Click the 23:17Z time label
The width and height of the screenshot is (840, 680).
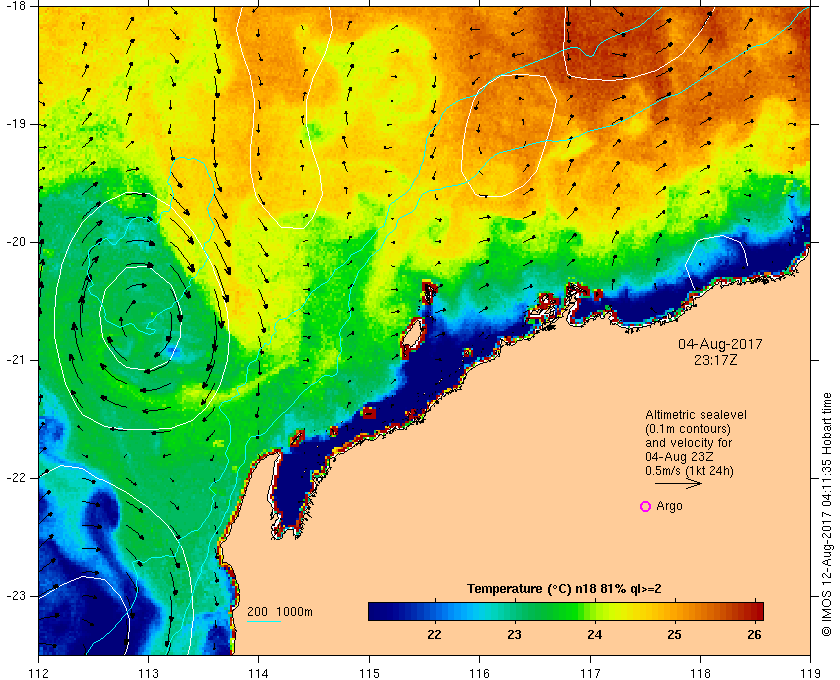point(716,361)
